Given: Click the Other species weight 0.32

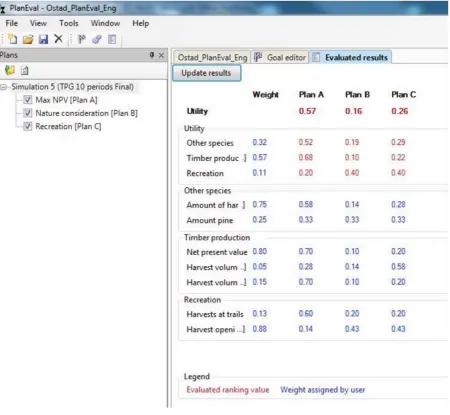Looking at the screenshot, I should (260, 142).
